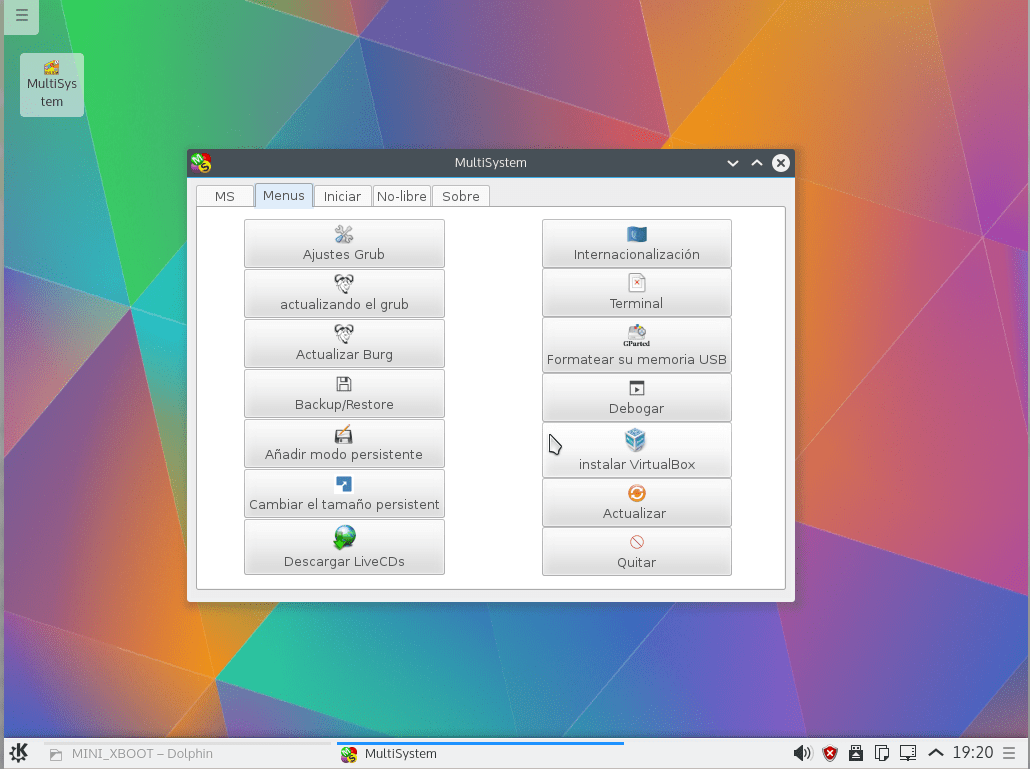The width and height of the screenshot is (1030, 769).
Task: Switch to the No-libre tab
Action: coord(401,196)
